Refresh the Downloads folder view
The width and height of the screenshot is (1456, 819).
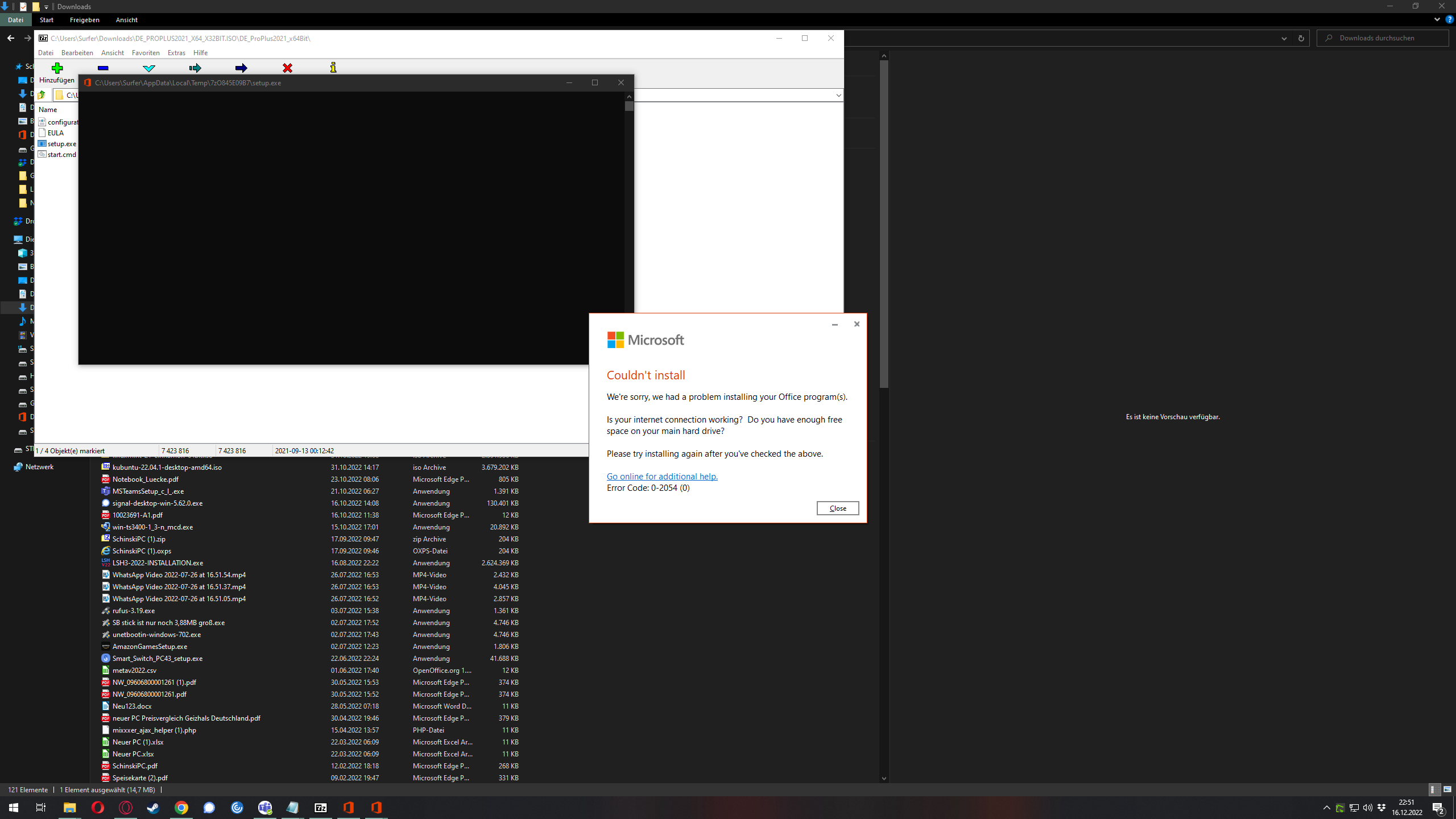tap(1301, 38)
